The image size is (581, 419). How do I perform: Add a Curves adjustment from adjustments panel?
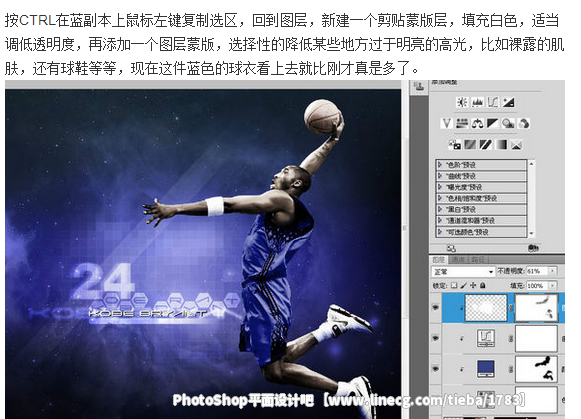(x=492, y=102)
